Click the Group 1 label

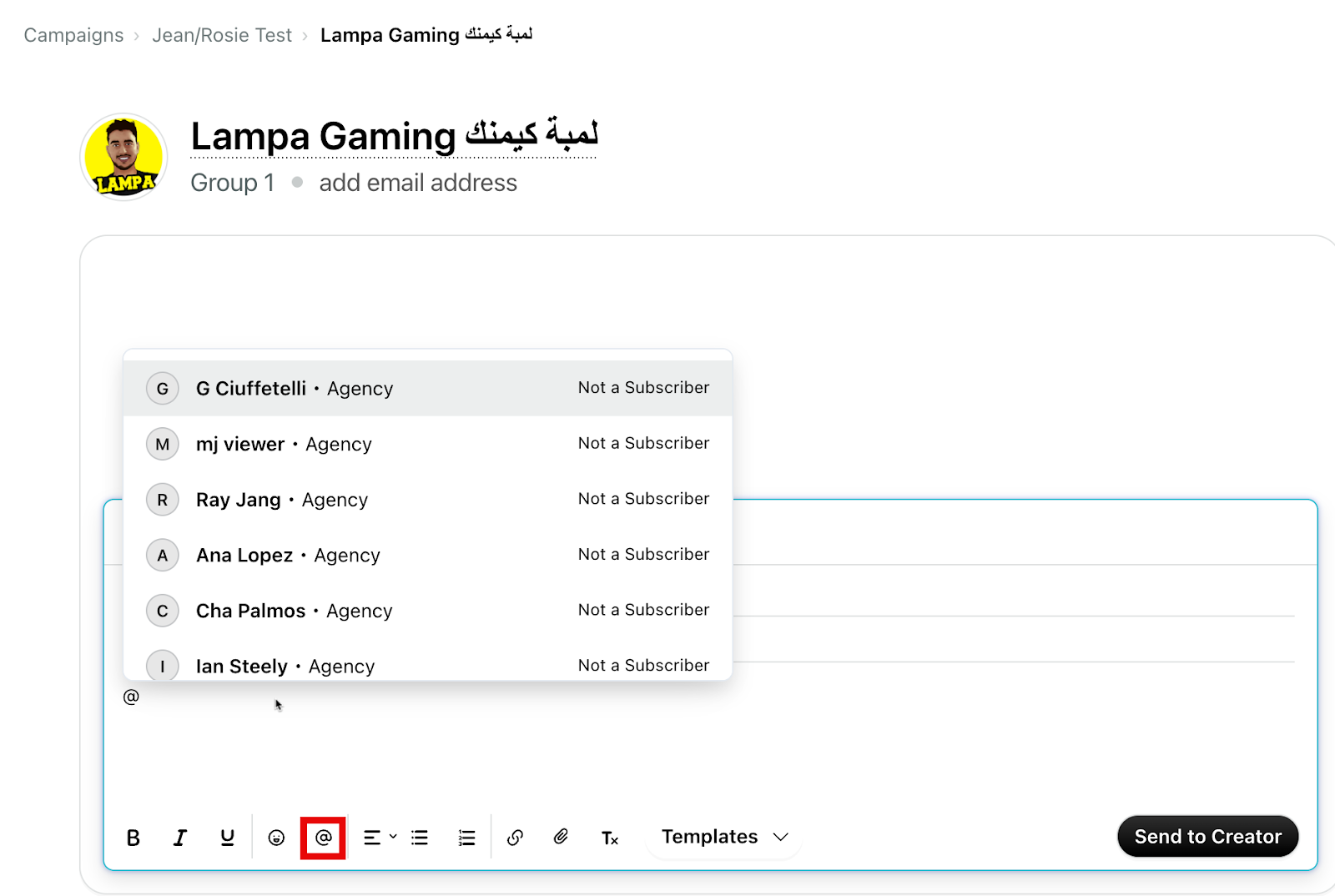tap(232, 183)
